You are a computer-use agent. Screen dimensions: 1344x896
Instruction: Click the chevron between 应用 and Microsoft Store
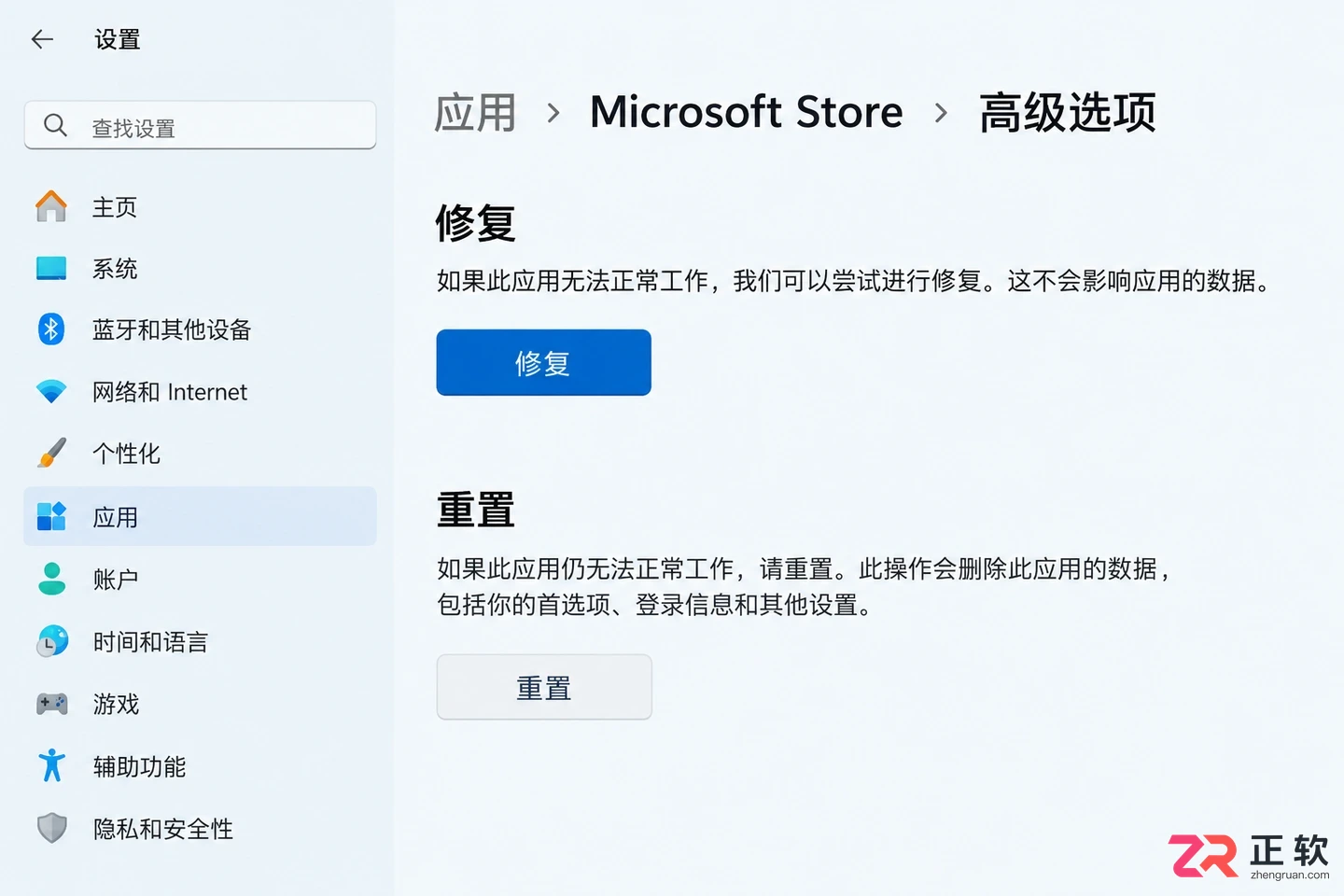tap(553, 114)
